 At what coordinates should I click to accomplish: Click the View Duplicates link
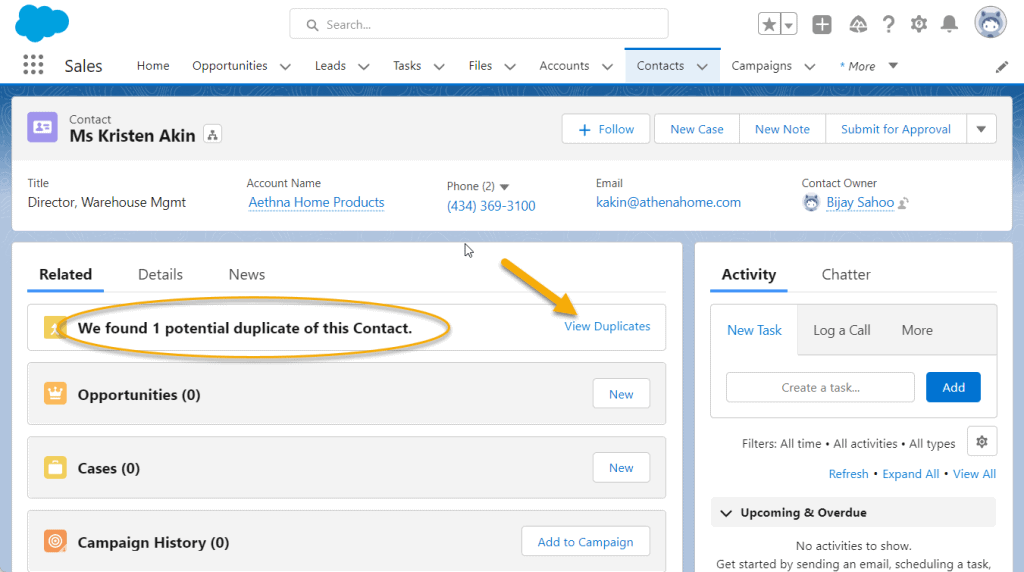607,326
